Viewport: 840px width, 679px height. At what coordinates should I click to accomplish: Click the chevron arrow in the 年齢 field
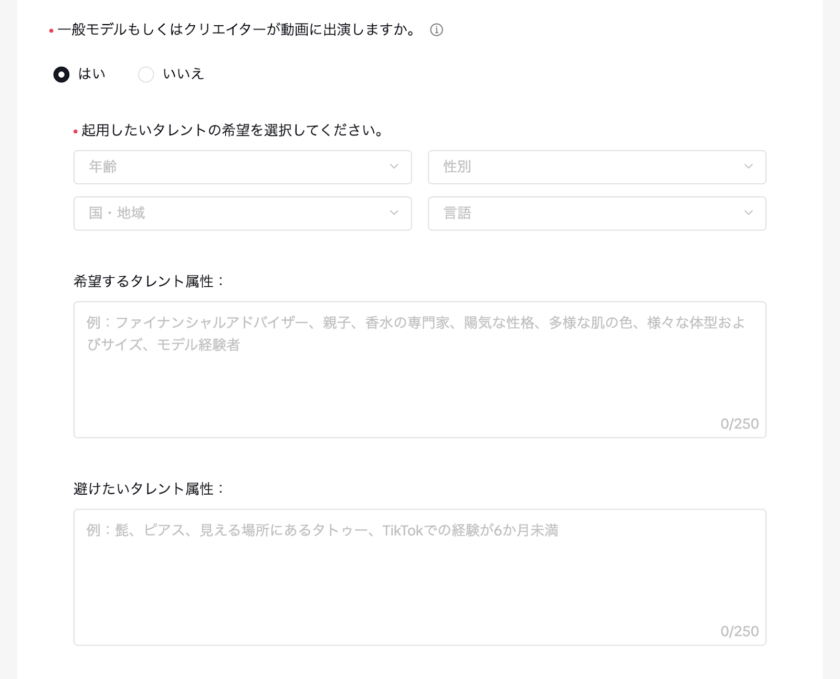(394, 167)
